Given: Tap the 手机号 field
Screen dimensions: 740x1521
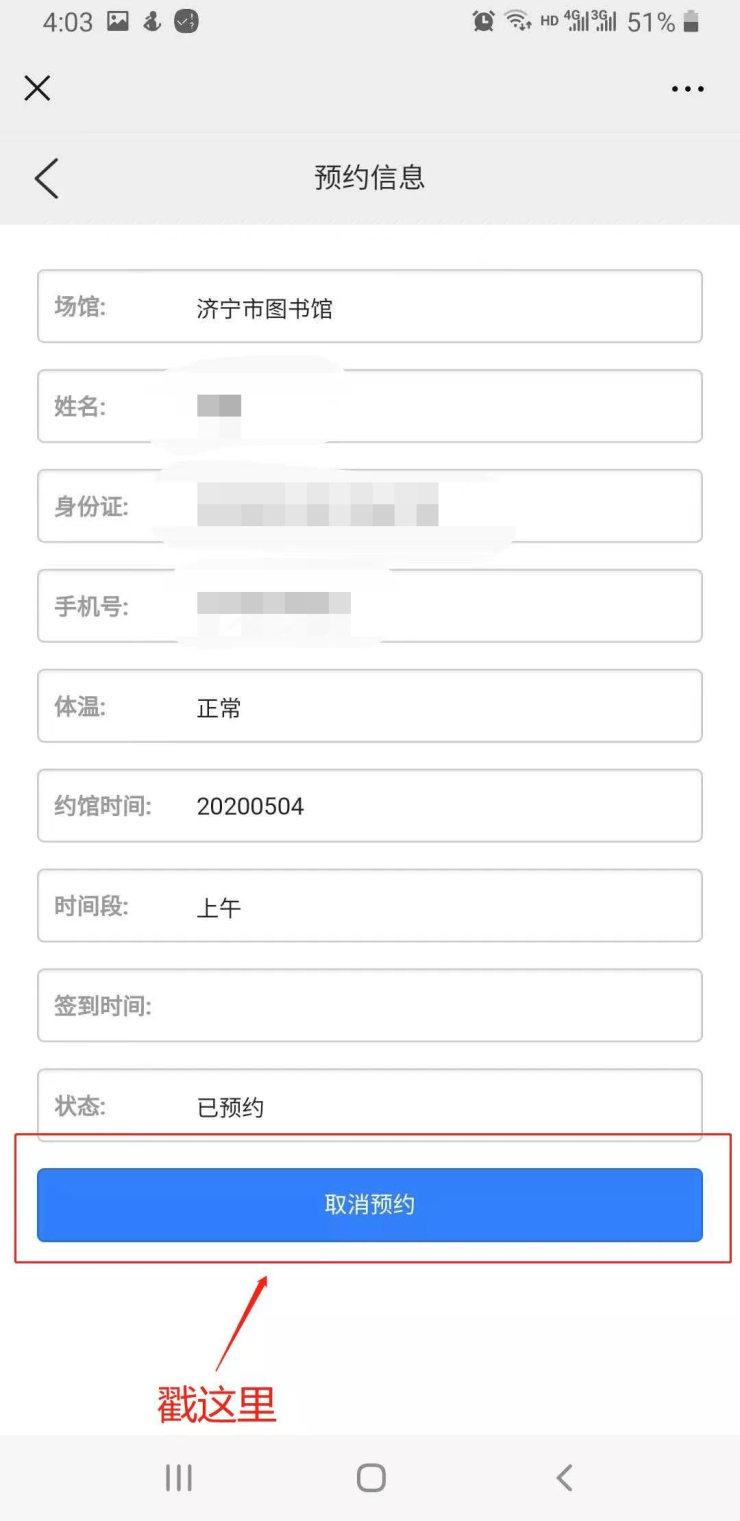Looking at the screenshot, I should point(370,606).
